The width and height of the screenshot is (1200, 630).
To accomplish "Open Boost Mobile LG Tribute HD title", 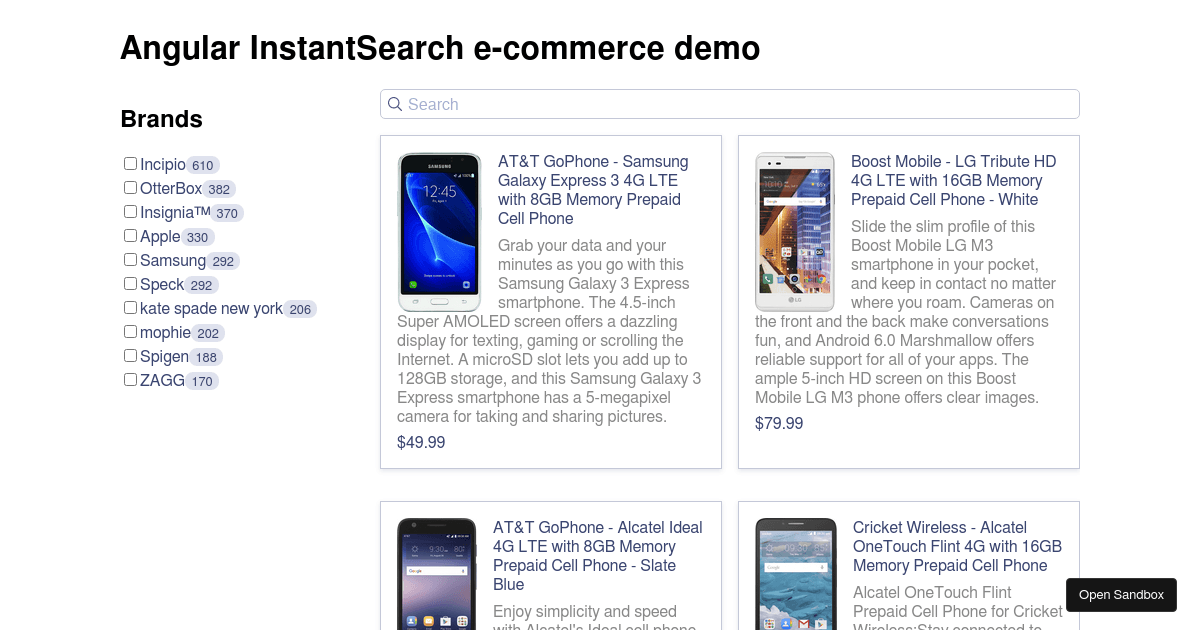I will point(953,180).
